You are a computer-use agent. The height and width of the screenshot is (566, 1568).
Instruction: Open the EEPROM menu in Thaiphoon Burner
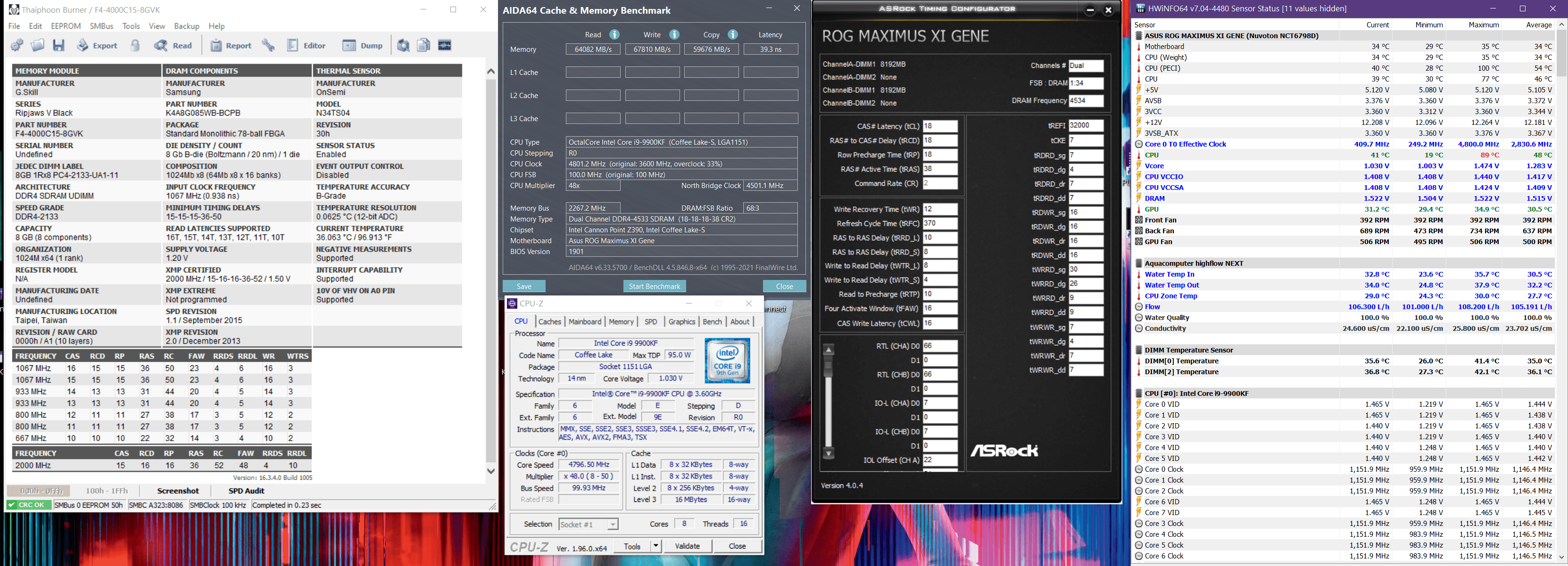click(x=66, y=26)
